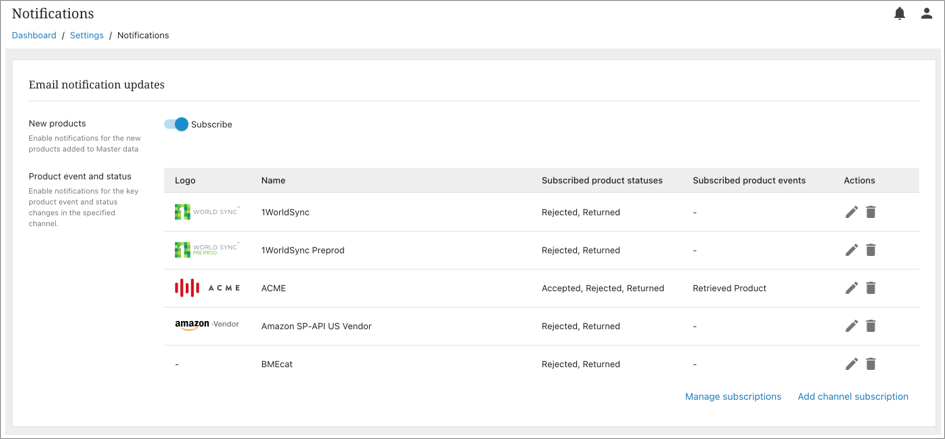Click the pencil icon for BMEcat
The width and height of the screenshot is (945, 439).
[x=851, y=364]
